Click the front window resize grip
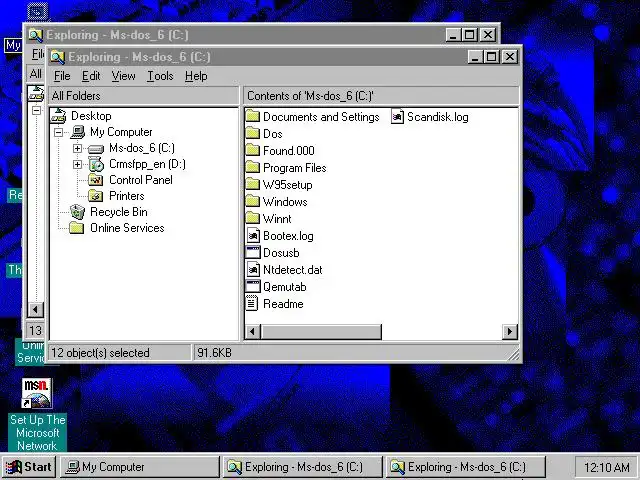The width and height of the screenshot is (640, 480). (x=514, y=354)
